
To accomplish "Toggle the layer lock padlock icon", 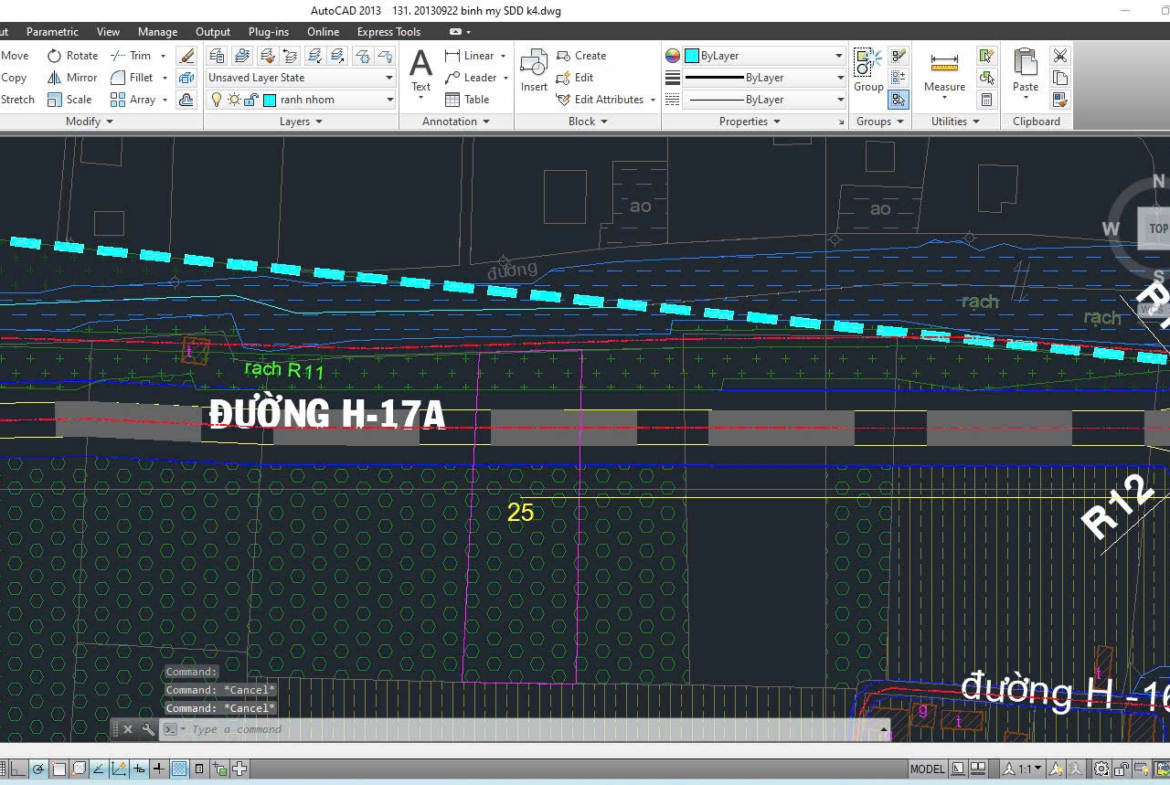I will (x=251, y=100).
